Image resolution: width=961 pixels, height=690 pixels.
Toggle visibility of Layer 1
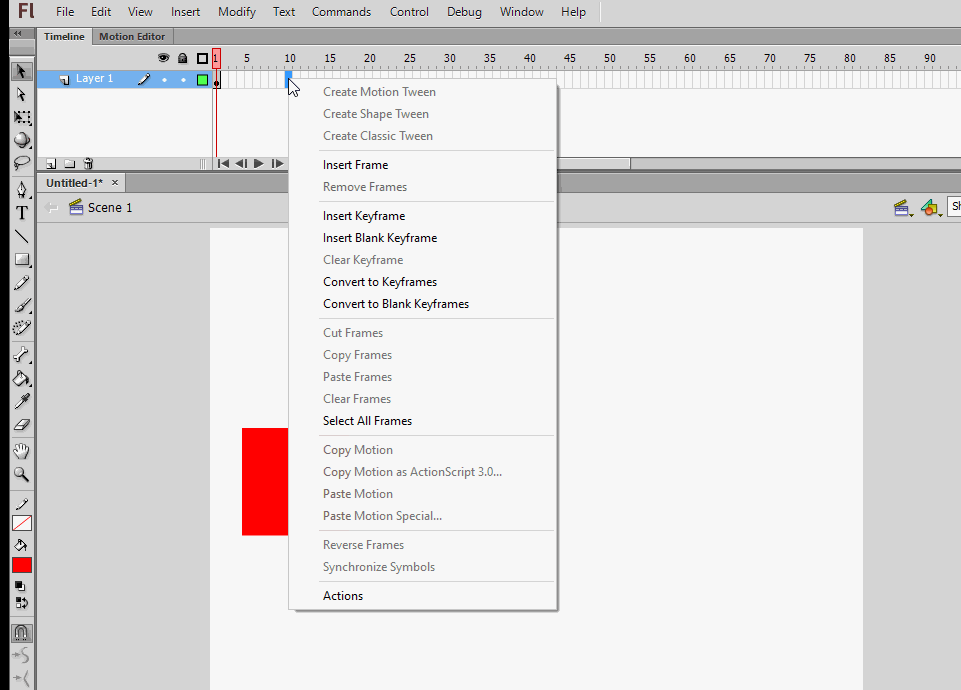coord(164,79)
